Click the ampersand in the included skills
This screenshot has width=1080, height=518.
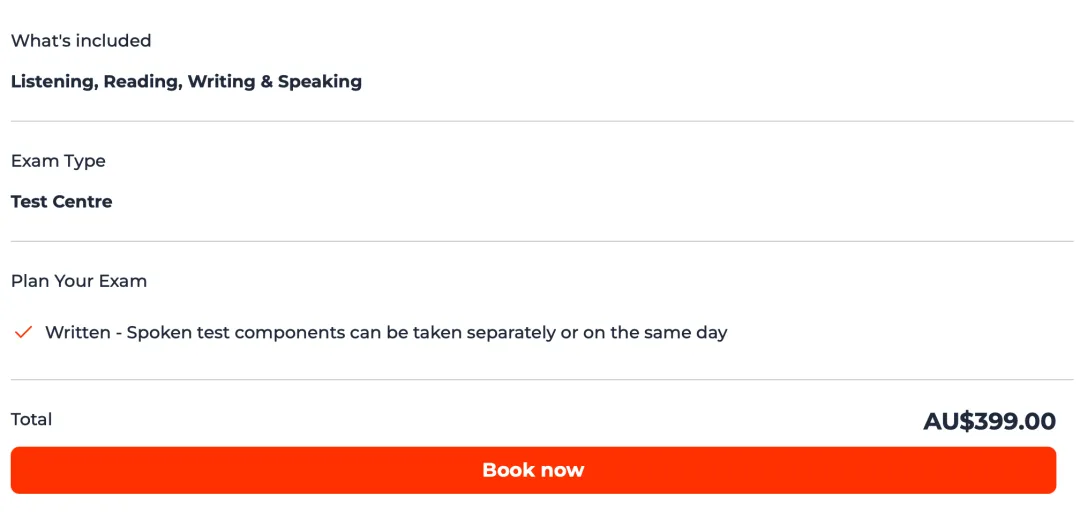coord(267,82)
